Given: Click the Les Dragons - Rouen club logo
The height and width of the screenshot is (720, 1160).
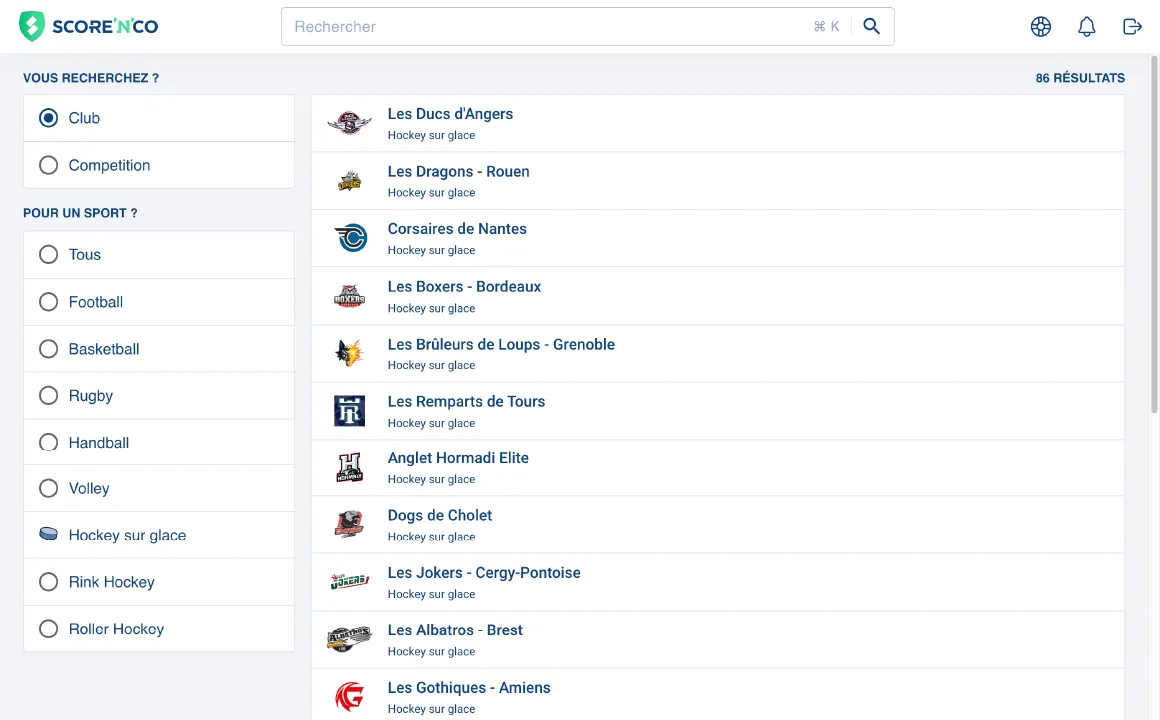Looking at the screenshot, I should pyautogui.click(x=349, y=181).
